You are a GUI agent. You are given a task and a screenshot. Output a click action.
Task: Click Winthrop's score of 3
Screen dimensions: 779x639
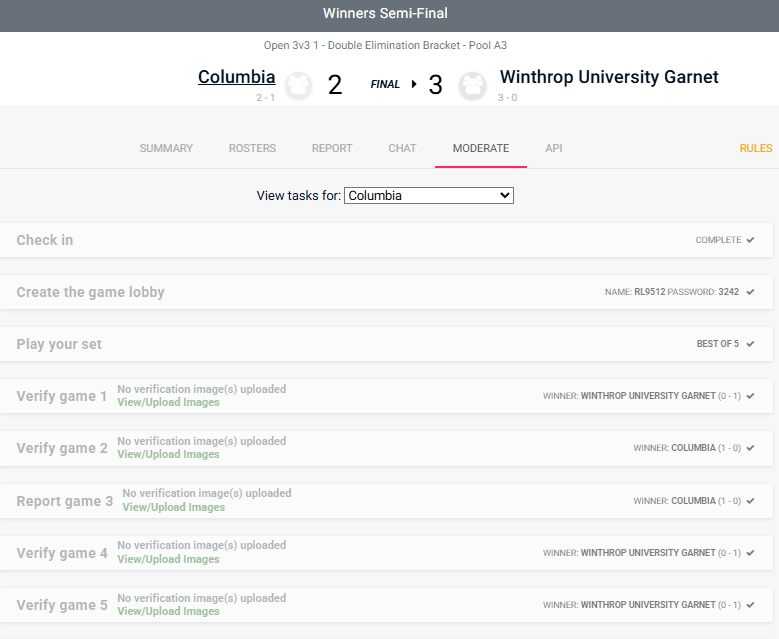435,85
